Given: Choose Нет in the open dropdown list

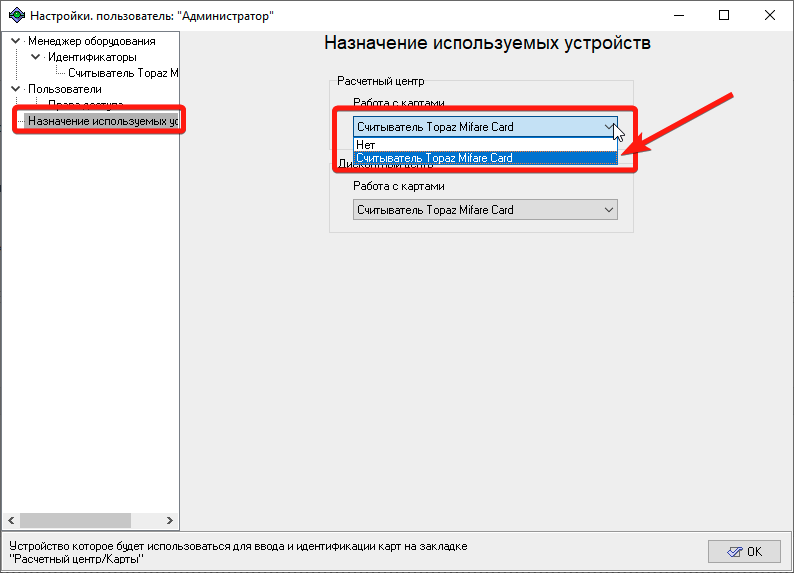Looking at the screenshot, I should (x=485, y=145).
